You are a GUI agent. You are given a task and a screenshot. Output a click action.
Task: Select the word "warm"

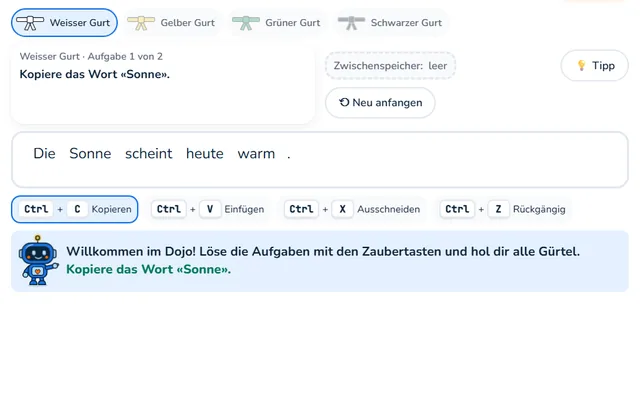pyautogui.click(x=256, y=153)
